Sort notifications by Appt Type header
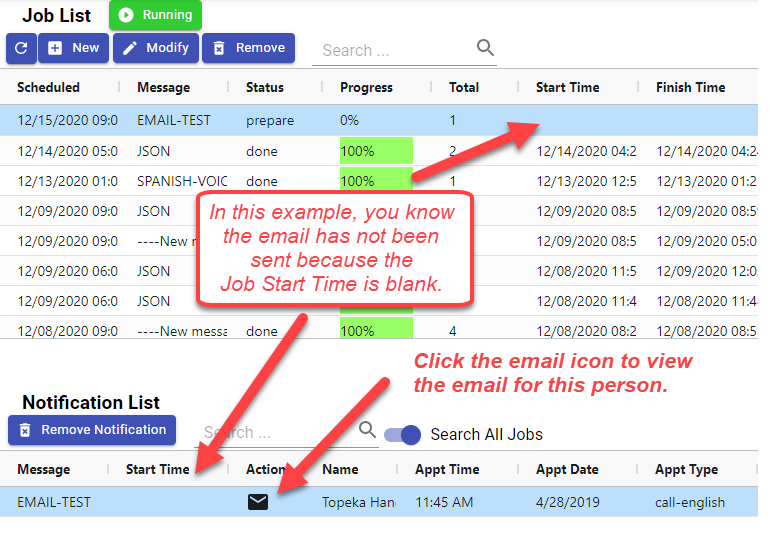774x556 pixels. click(686, 469)
